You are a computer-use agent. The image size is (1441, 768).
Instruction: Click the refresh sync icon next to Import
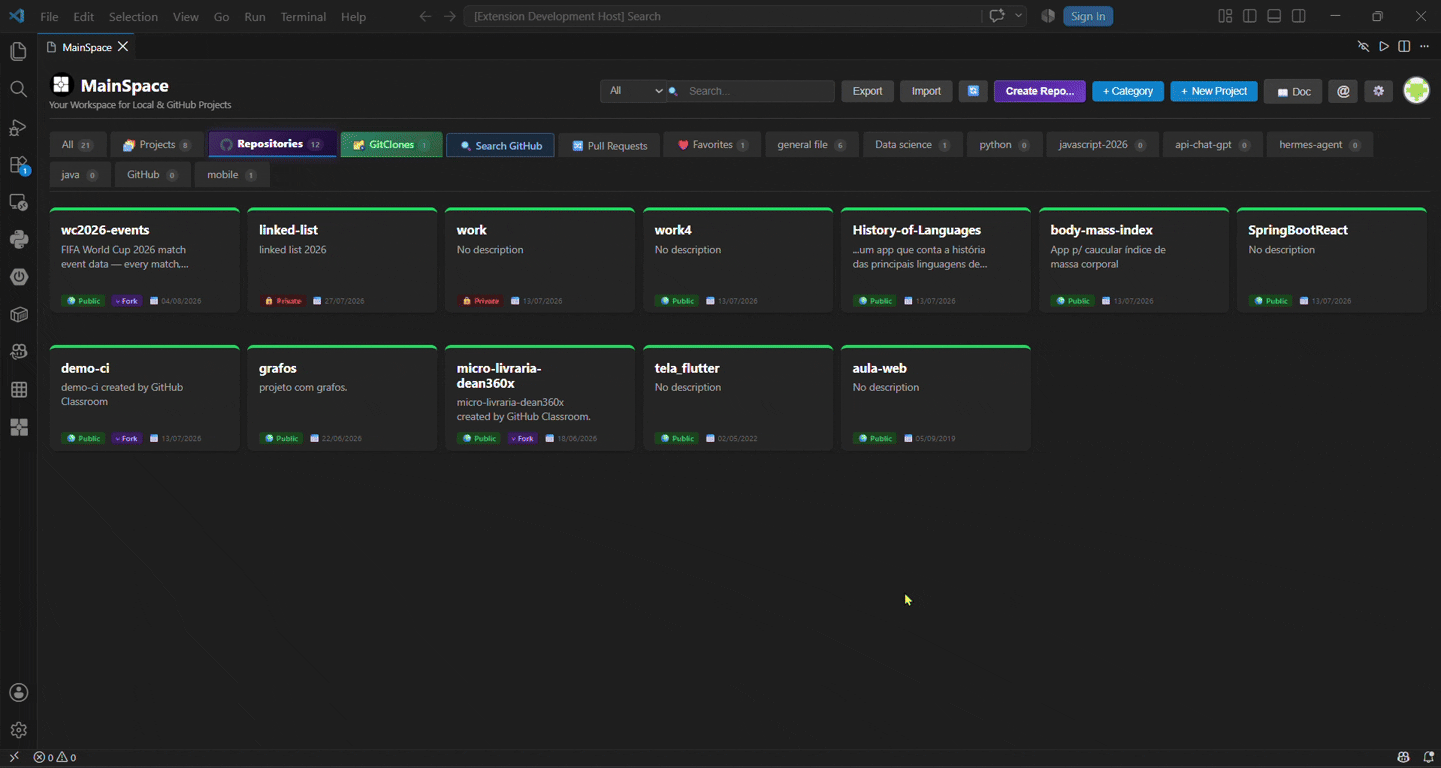coord(973,91)
